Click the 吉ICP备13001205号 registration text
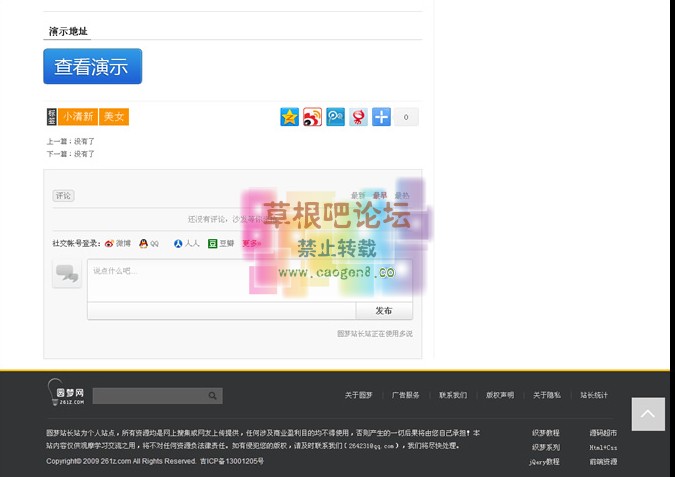 click(x=232, y=461)
